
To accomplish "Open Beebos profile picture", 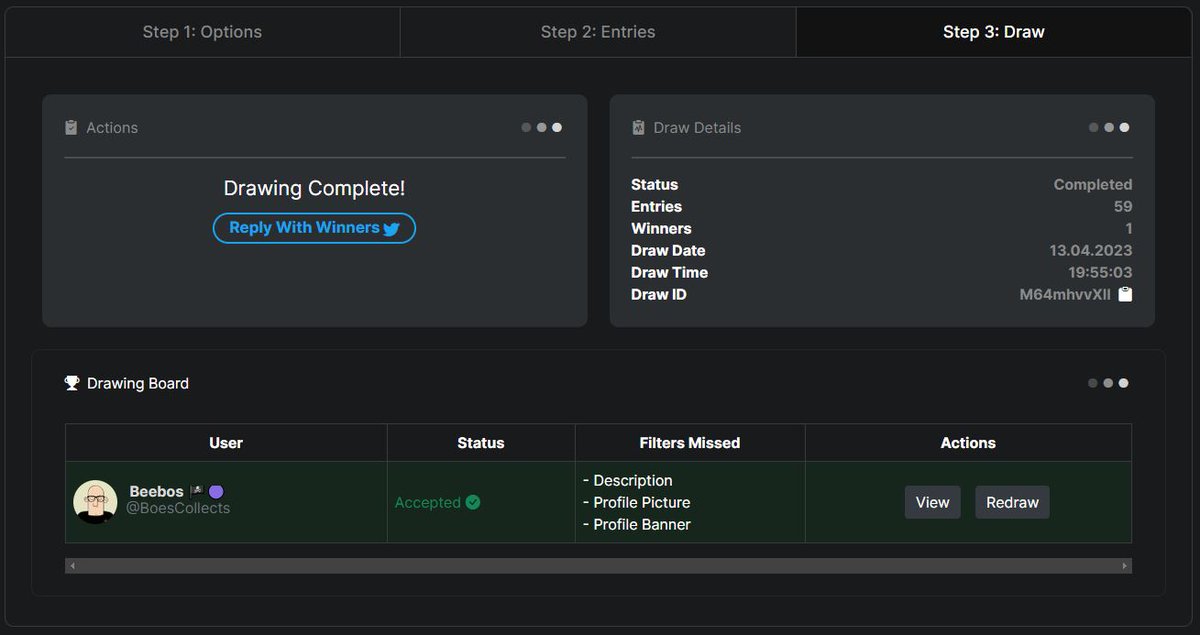I will pyautogui.click(x=95, y=502).
